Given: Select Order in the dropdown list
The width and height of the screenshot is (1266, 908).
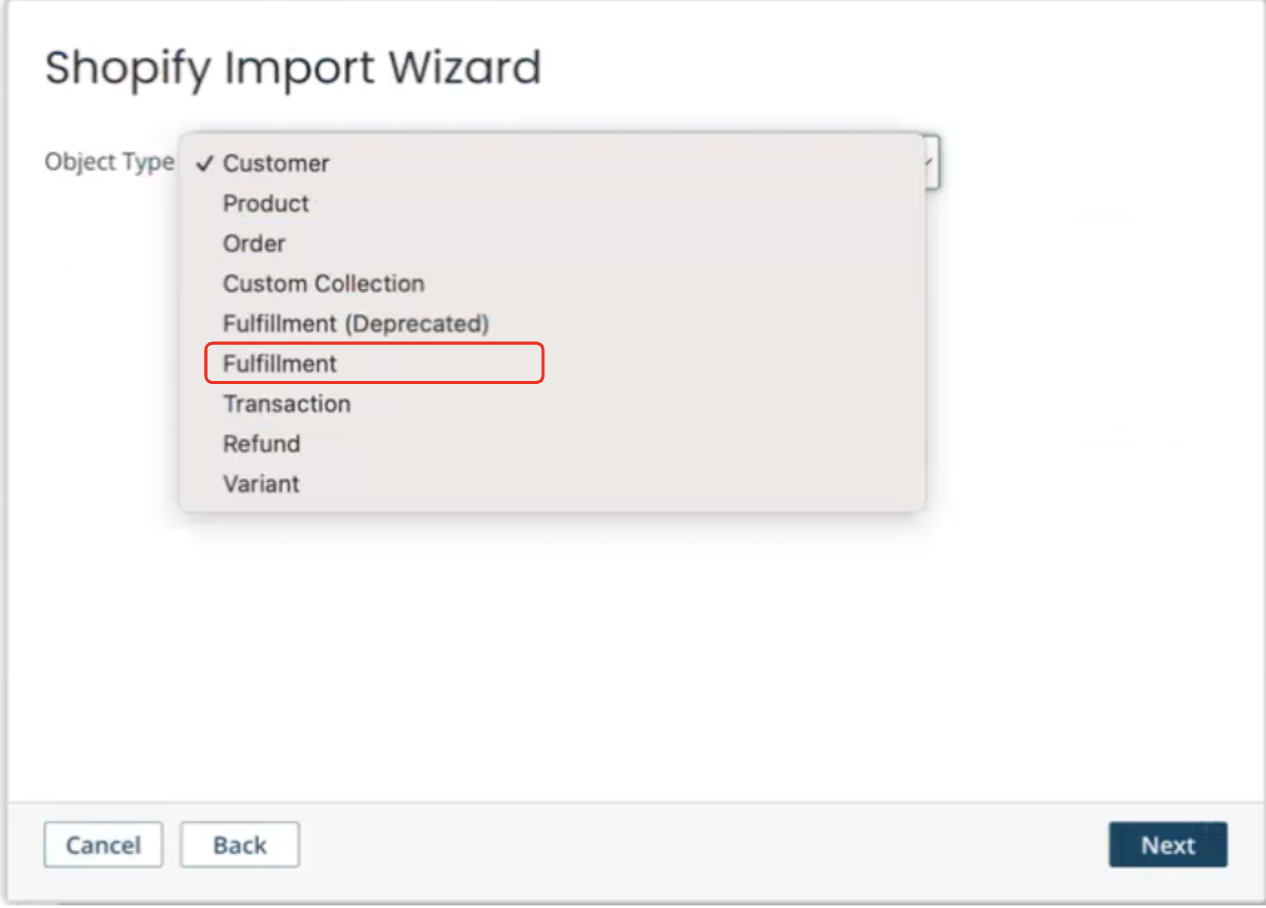Looking at the screenshot, I should coord(552,243).
